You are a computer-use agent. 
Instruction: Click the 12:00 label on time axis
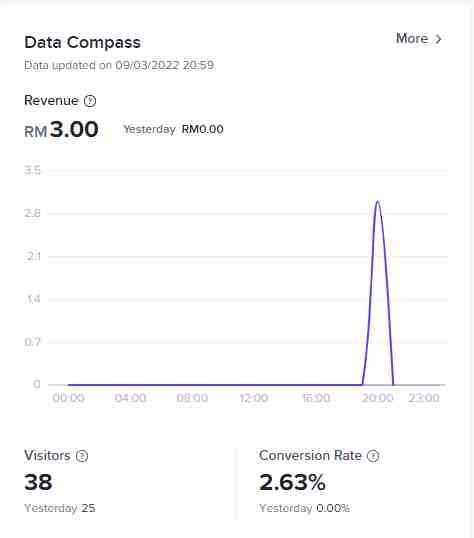coord(254,398)
